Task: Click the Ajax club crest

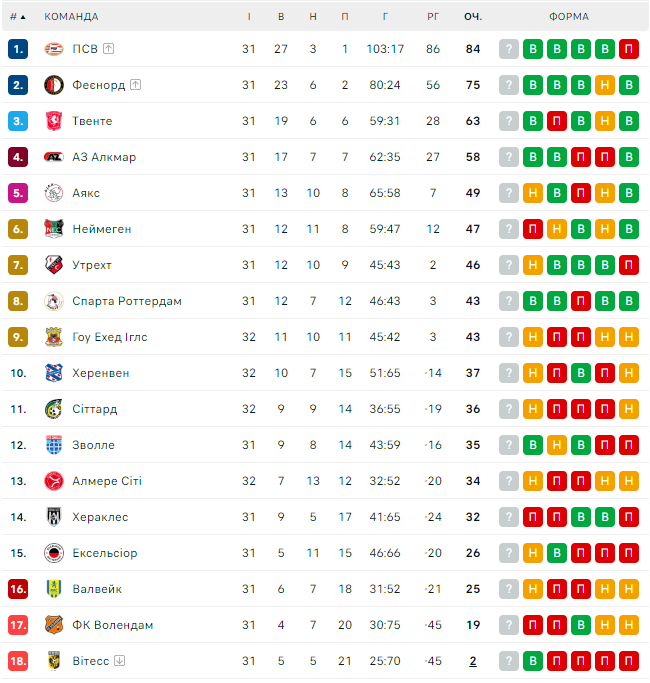Action: tap(54, 193)
